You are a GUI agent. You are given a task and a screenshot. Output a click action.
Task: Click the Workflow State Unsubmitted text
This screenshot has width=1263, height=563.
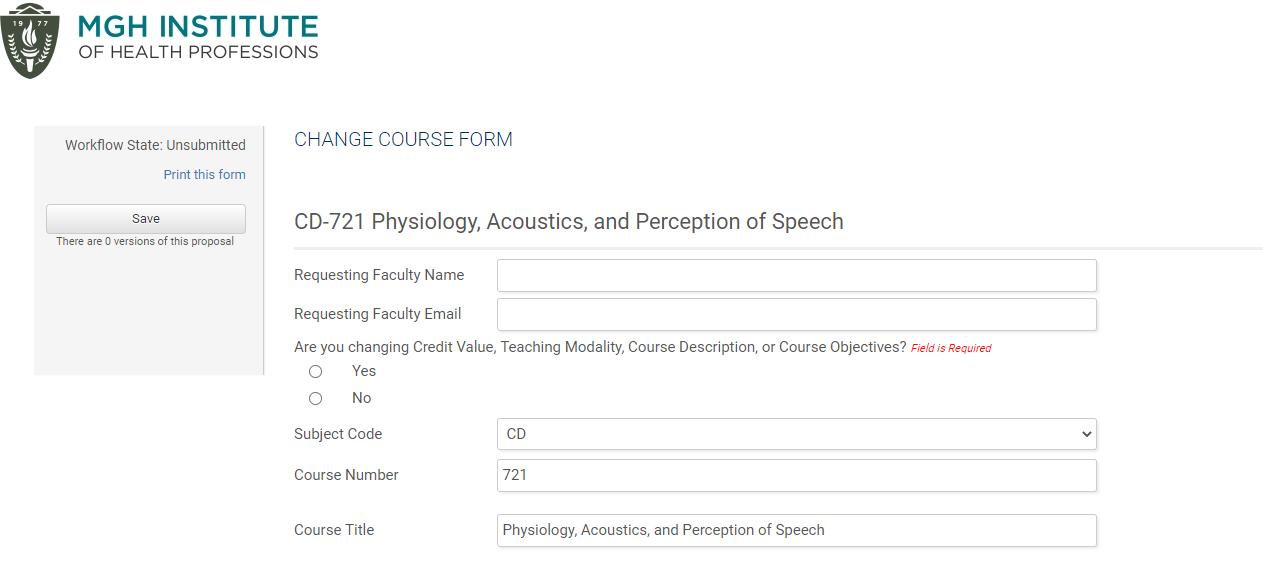click(x=155, y=145)
